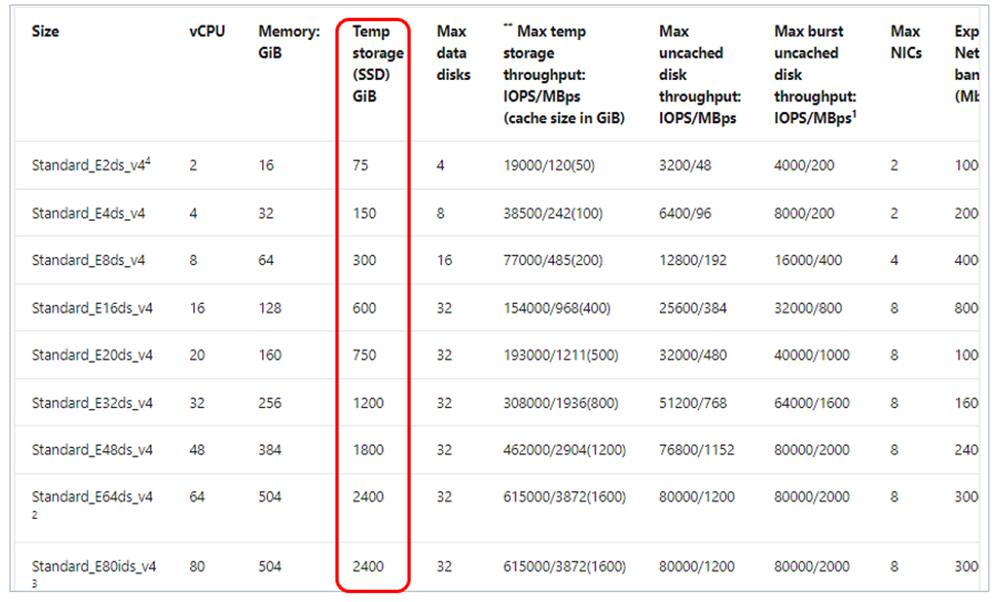Select the Standard_E16ds_v4 size name
999x602 pixels.
coord(92,308)
